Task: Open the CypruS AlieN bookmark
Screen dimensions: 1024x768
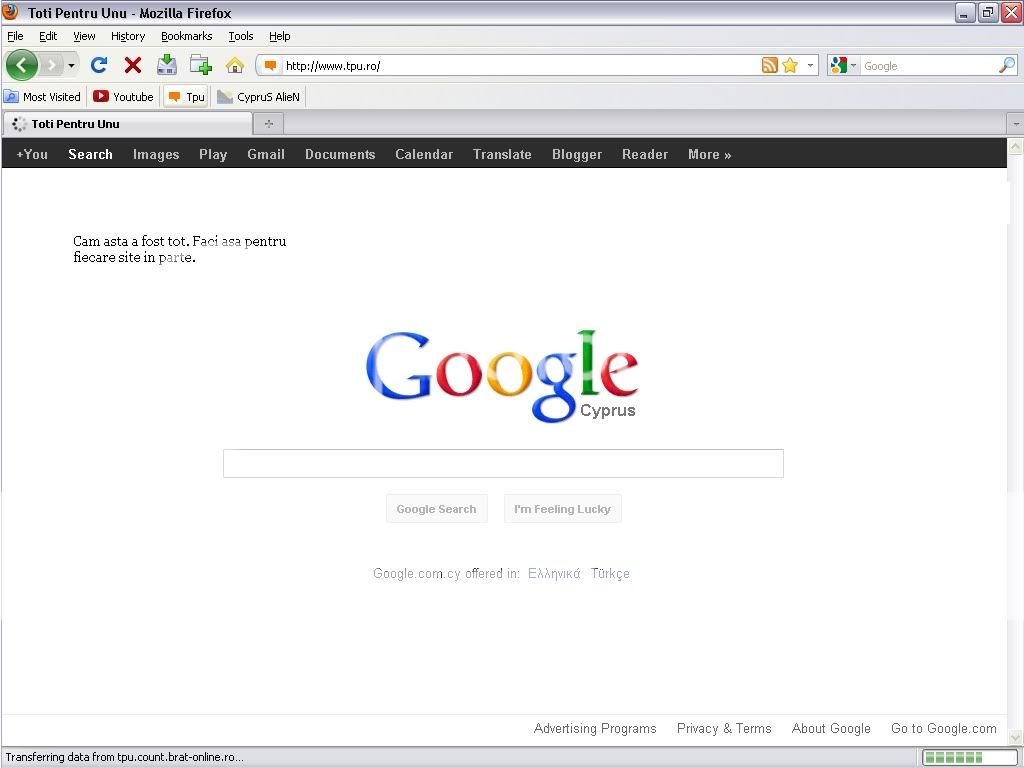Action: point(259,97)
